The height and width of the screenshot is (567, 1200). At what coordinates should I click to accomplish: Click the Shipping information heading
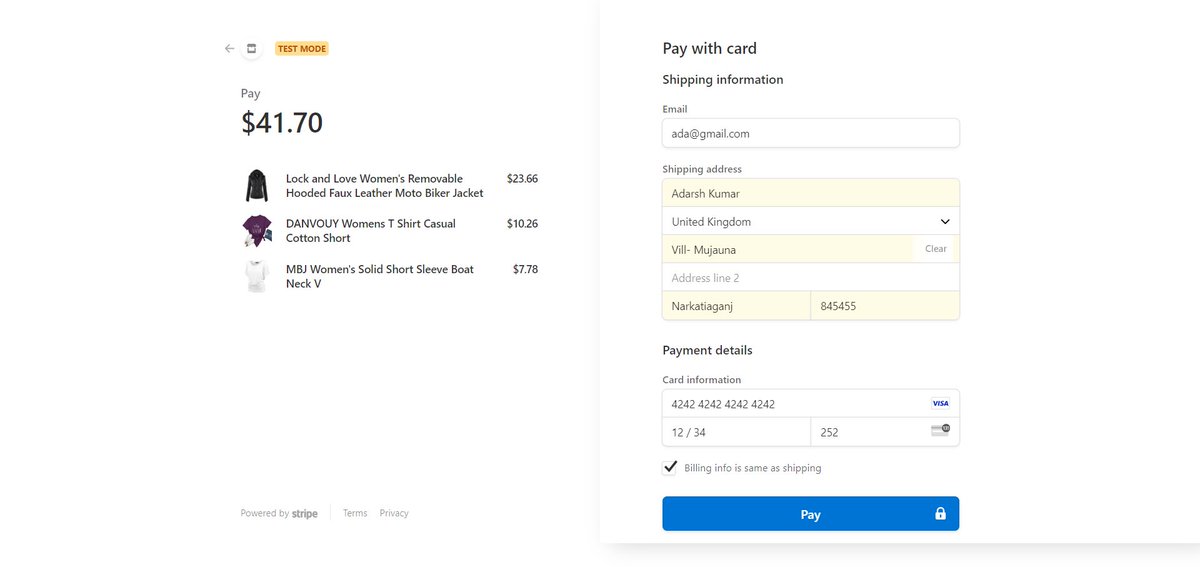click(723, 80)
